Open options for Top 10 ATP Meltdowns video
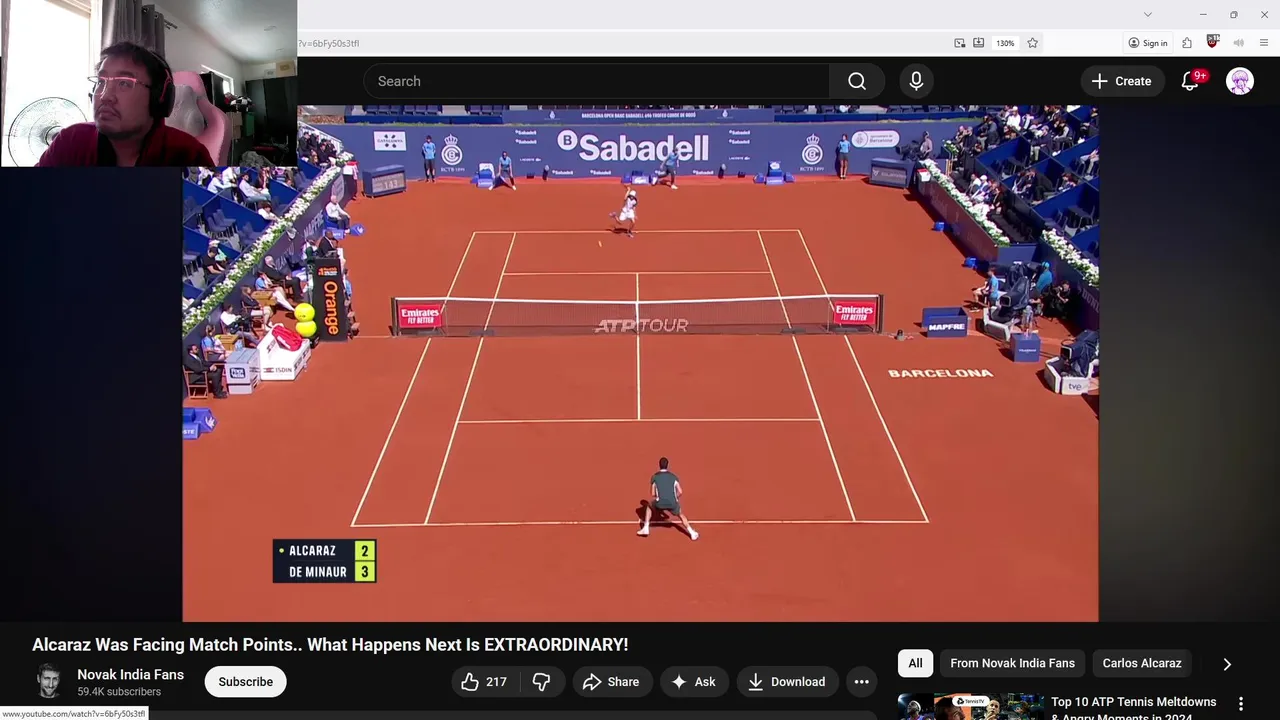This screenshot has height=720, width=1280. pos(1241,704)
